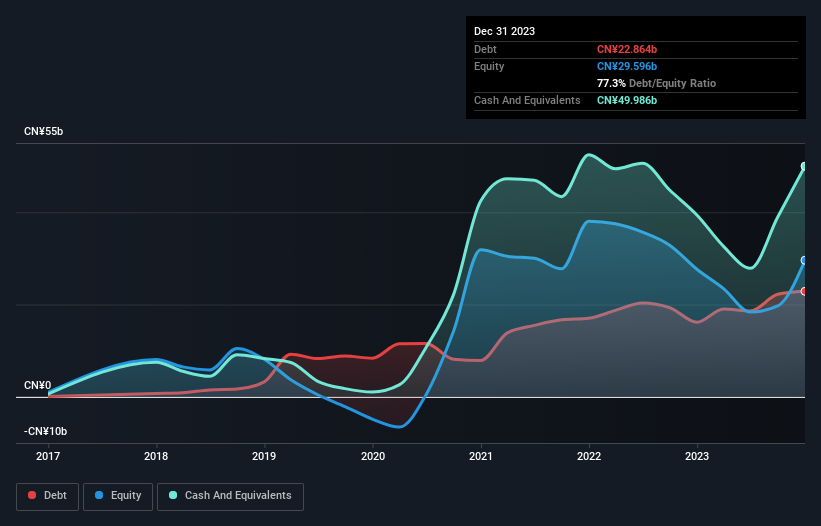Click the Dec 31 2023 tooltip date
Viewport: 821px width, 526px height.
[x=504, y=31]
